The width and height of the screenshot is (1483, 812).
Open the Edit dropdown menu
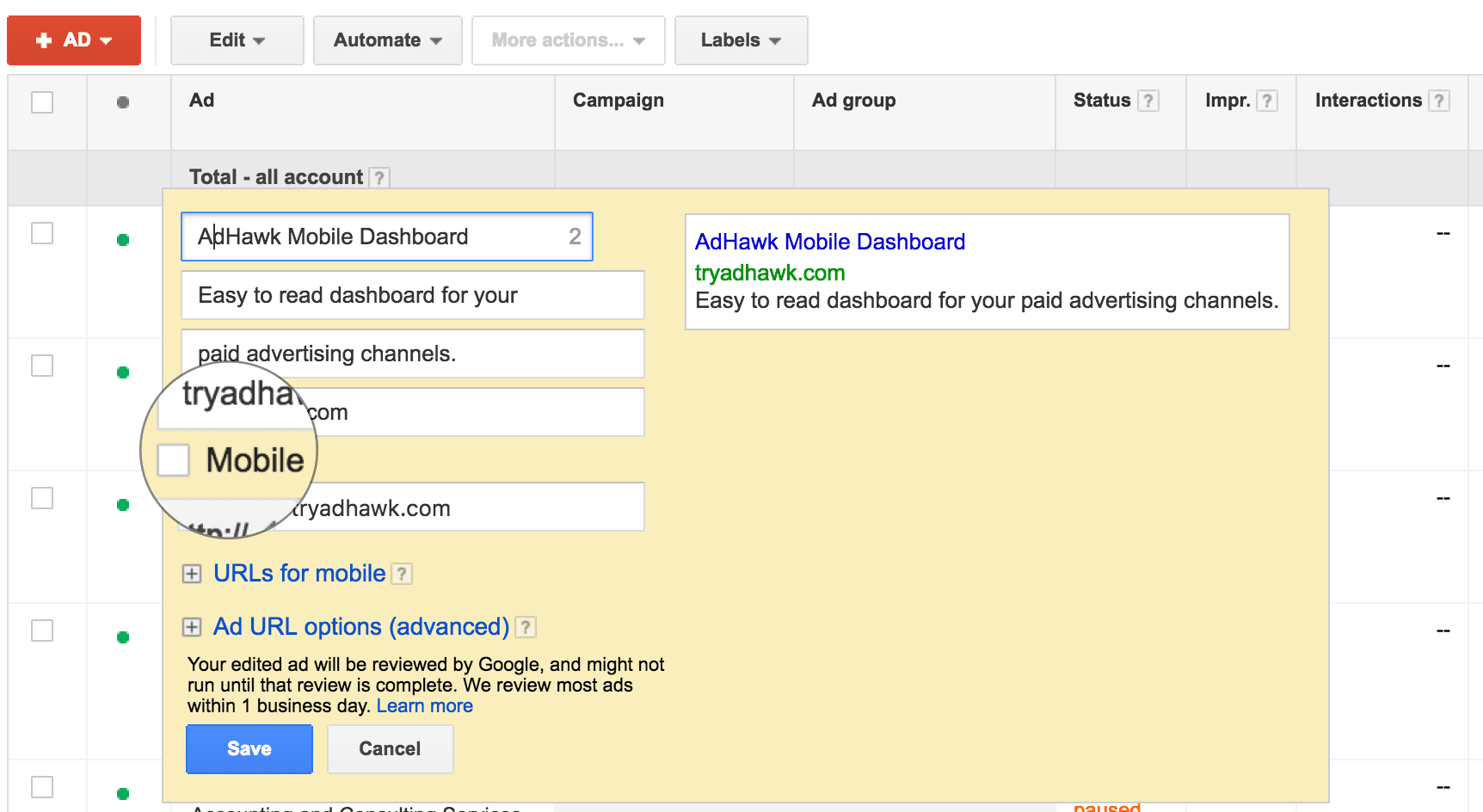pos(237,40)
